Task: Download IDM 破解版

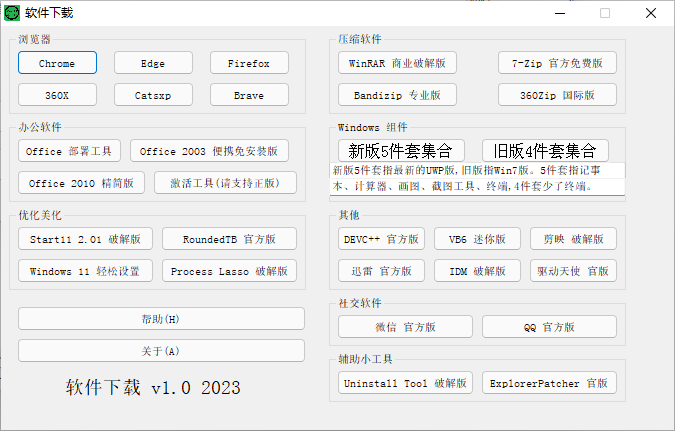Action: (x=477, y=270)
